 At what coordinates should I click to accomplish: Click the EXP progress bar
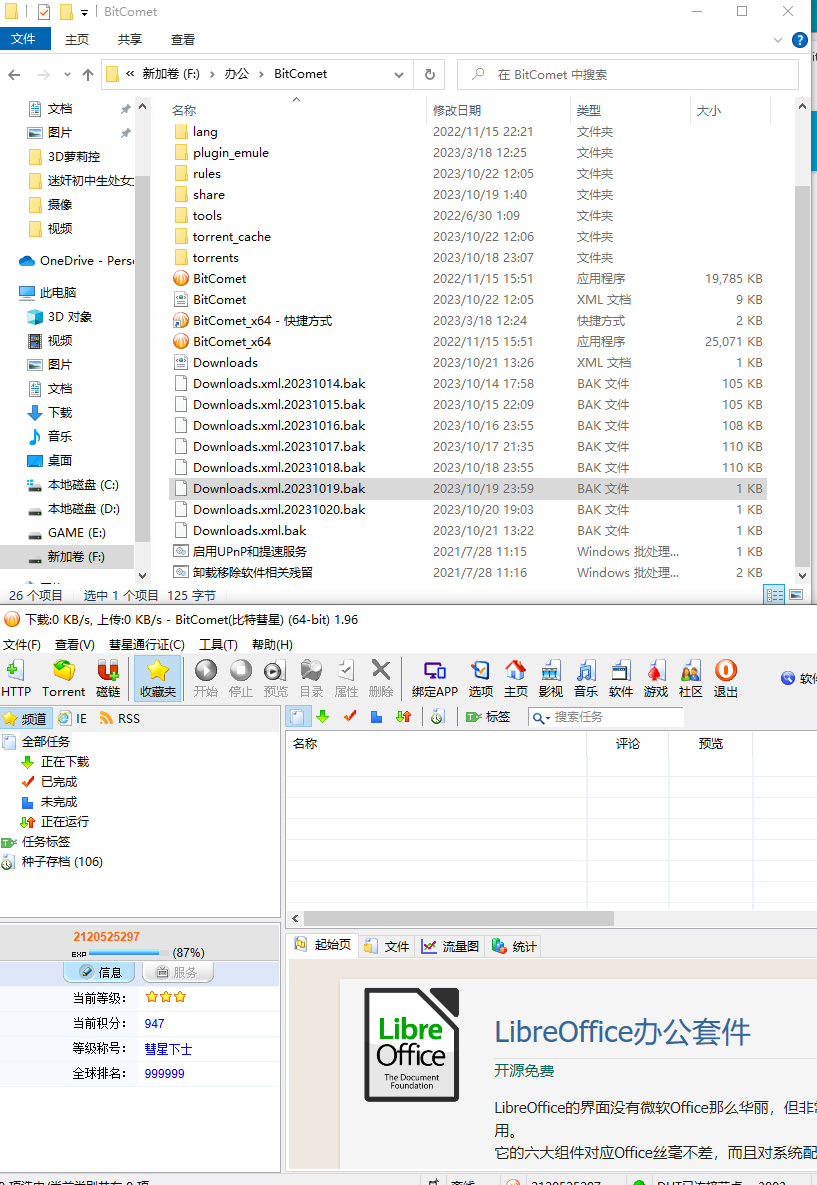point(129,953)
